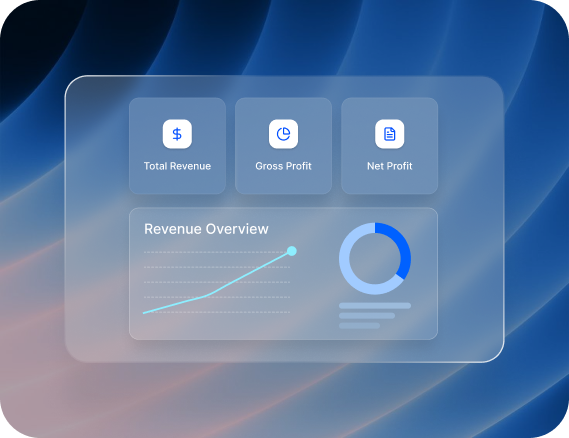Screen dimensions: 569x438
Task: Click the Revenue Overview heading
Action: coord(206,229)
